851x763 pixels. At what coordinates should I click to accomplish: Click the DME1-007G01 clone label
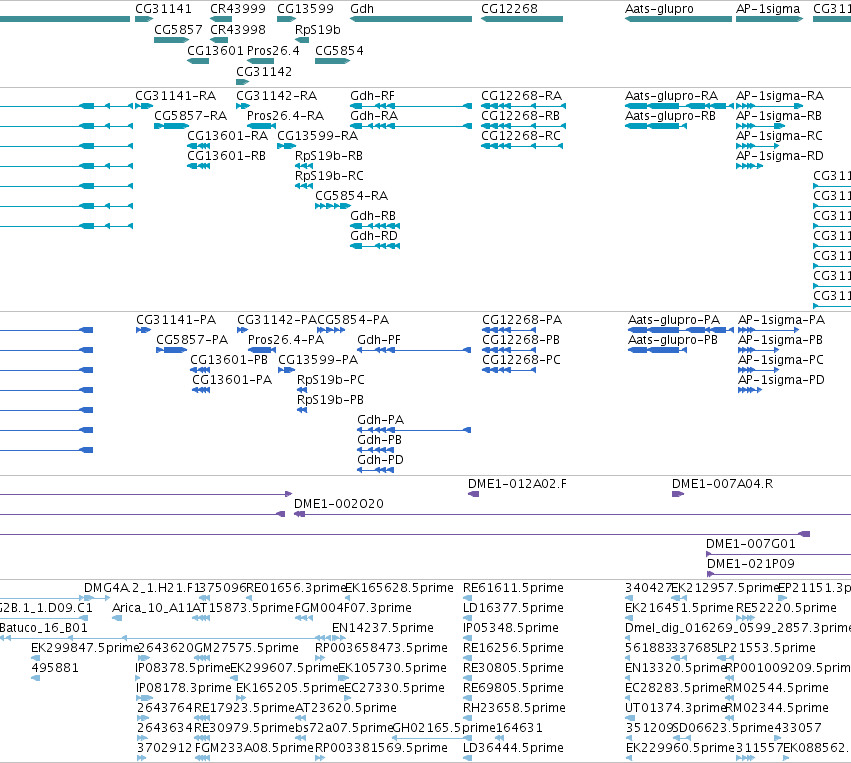[751, 544]
